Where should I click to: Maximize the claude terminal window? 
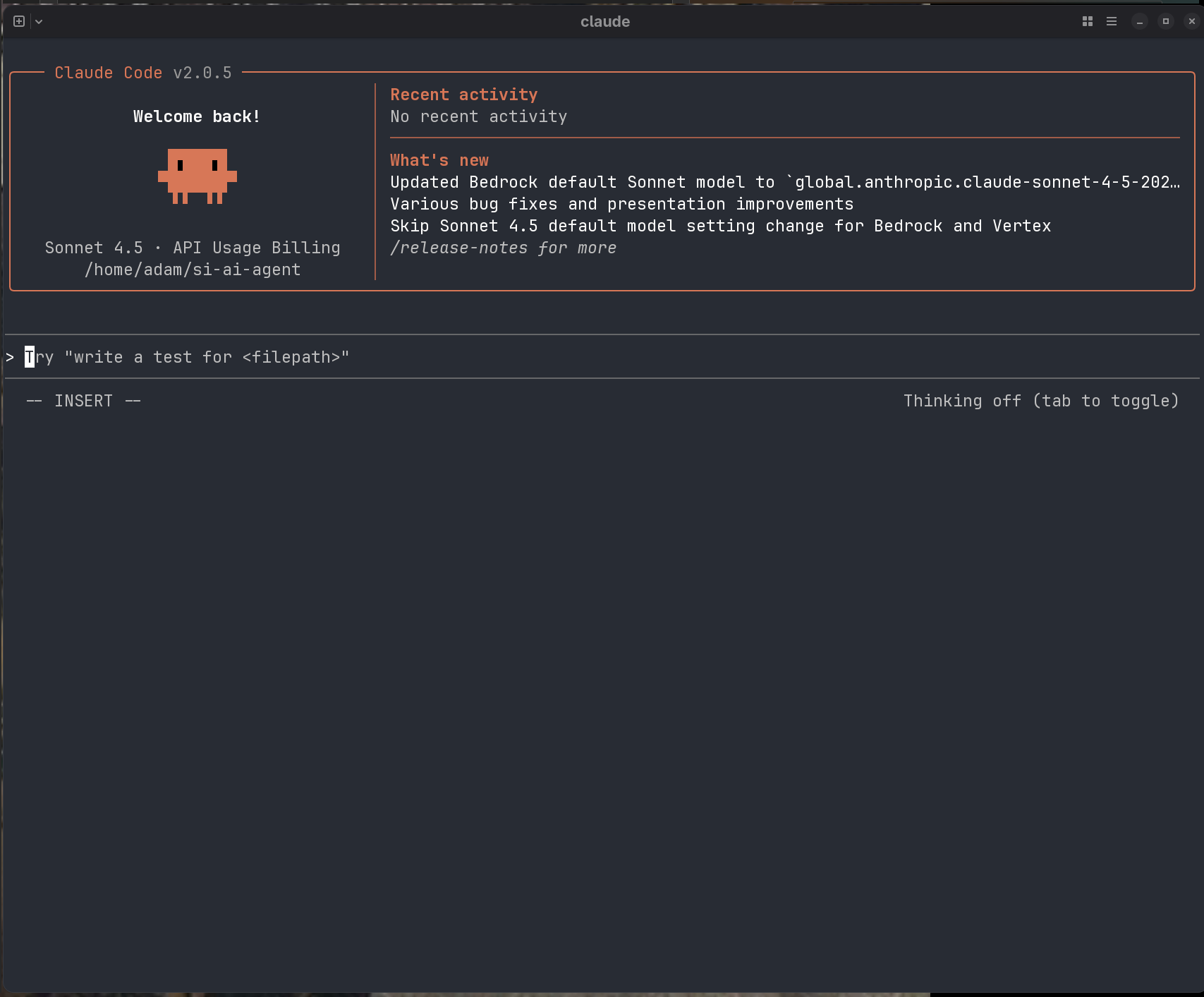point(1166,21)
